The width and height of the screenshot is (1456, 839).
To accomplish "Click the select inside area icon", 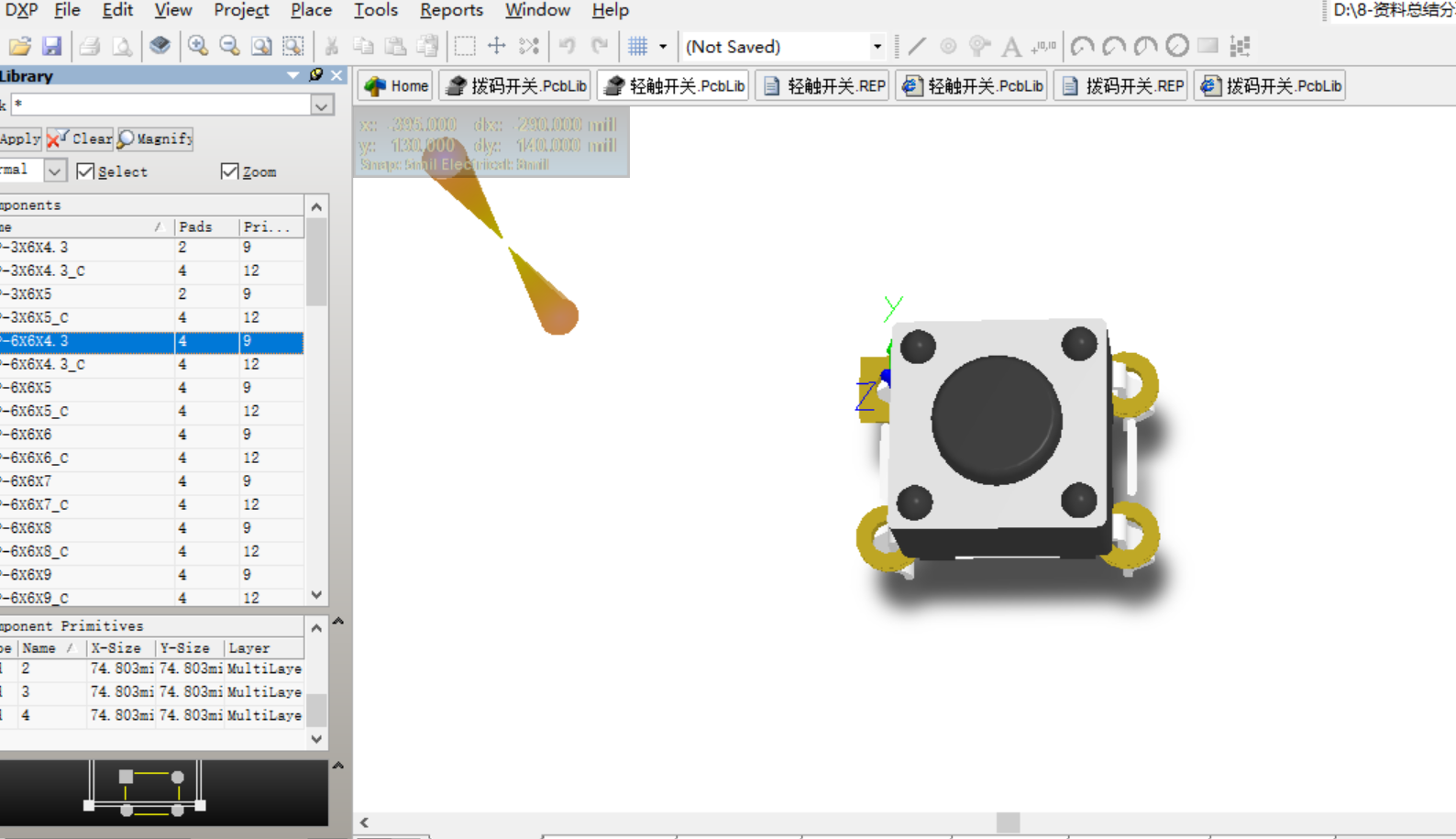I will click(x=465, y=46).
